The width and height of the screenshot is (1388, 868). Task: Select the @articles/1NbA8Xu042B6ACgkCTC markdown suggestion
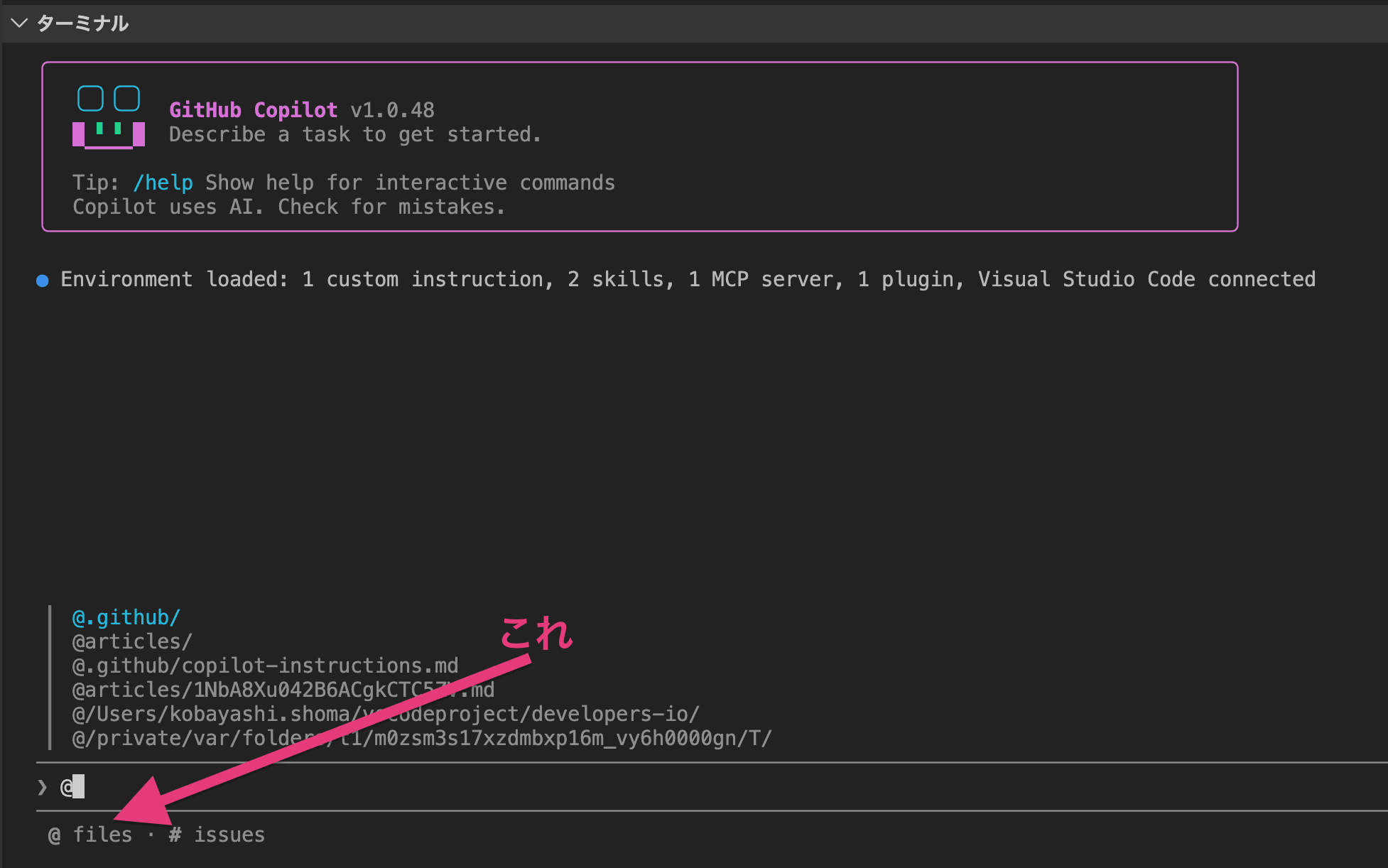283,690
